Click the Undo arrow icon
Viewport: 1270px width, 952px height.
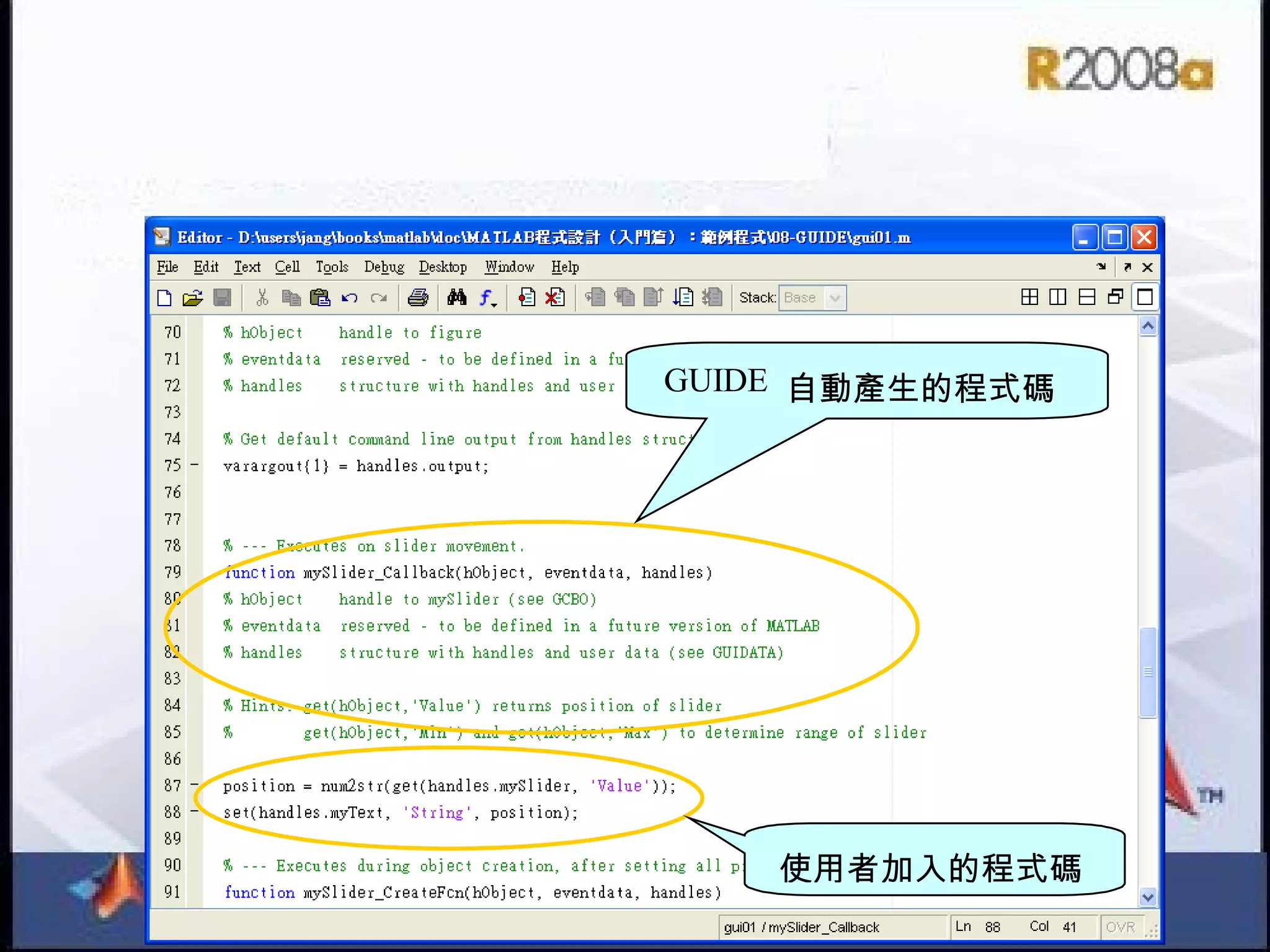350,298
